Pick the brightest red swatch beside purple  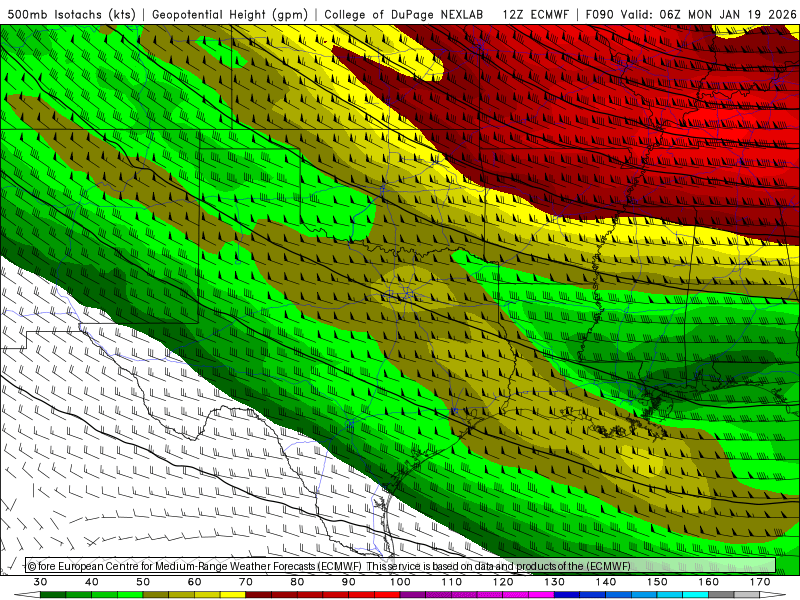(387, 595)
